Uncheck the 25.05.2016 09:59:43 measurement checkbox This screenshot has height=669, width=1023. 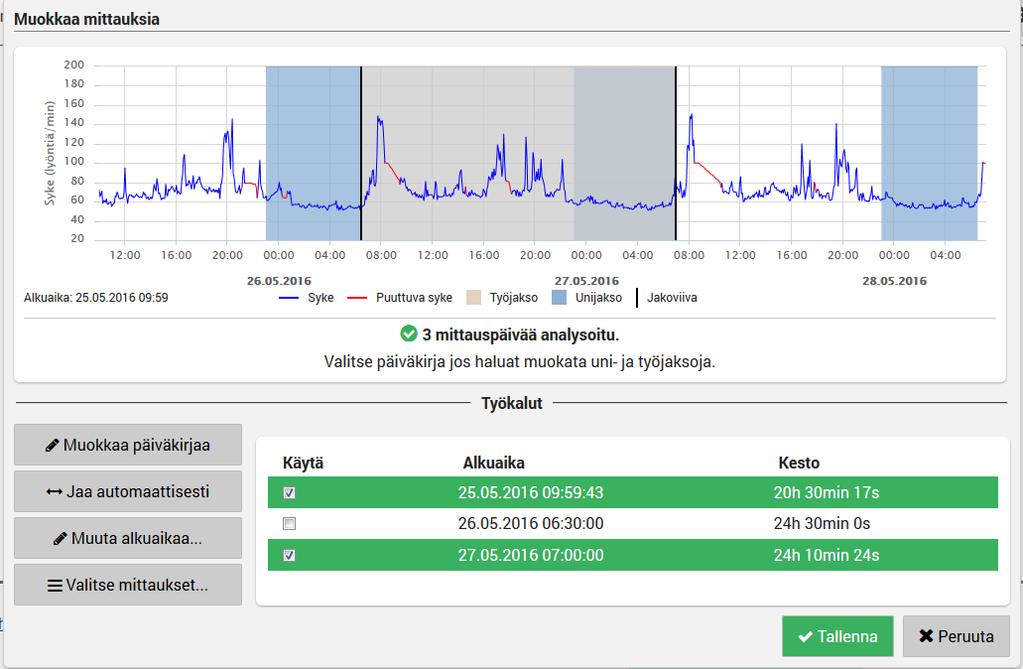coord(289,493)
